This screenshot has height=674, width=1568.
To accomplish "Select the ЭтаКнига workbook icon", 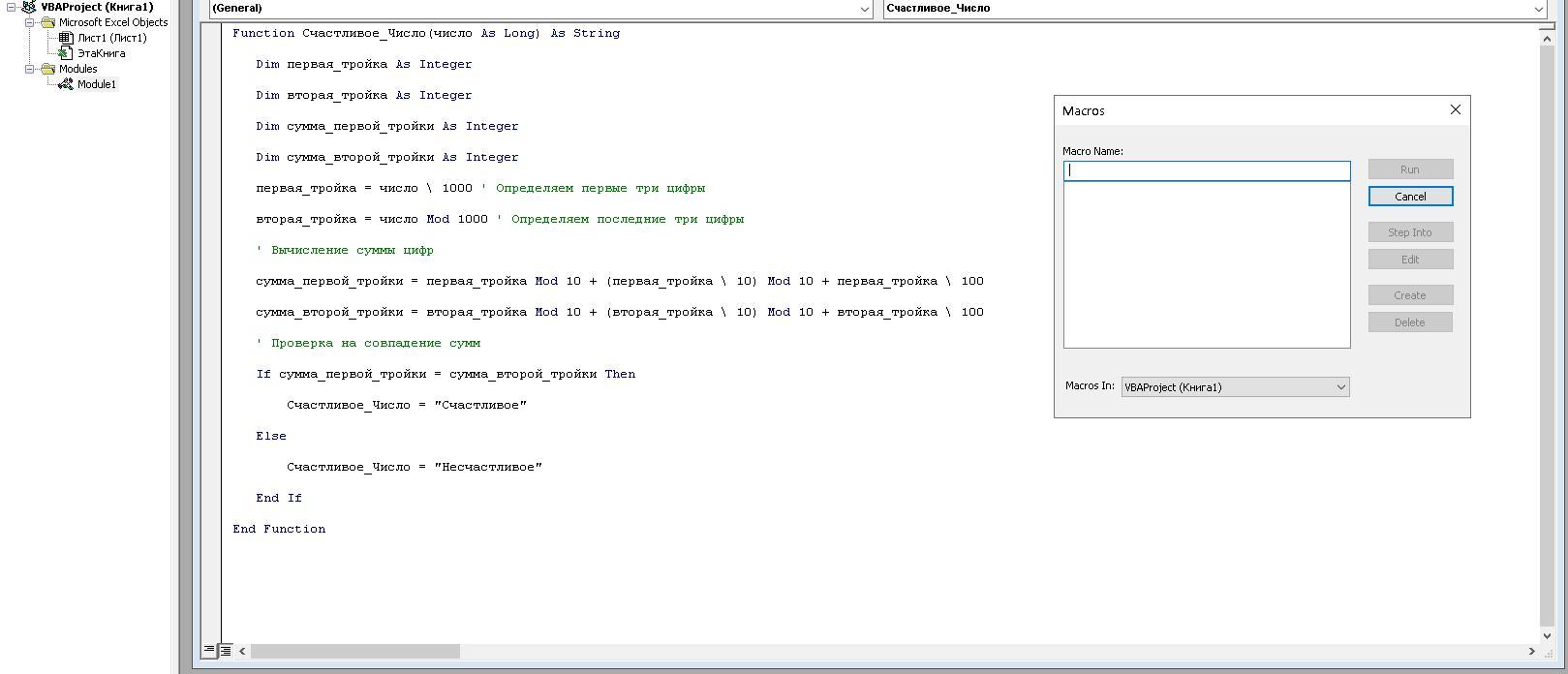I will pos(66,53).
